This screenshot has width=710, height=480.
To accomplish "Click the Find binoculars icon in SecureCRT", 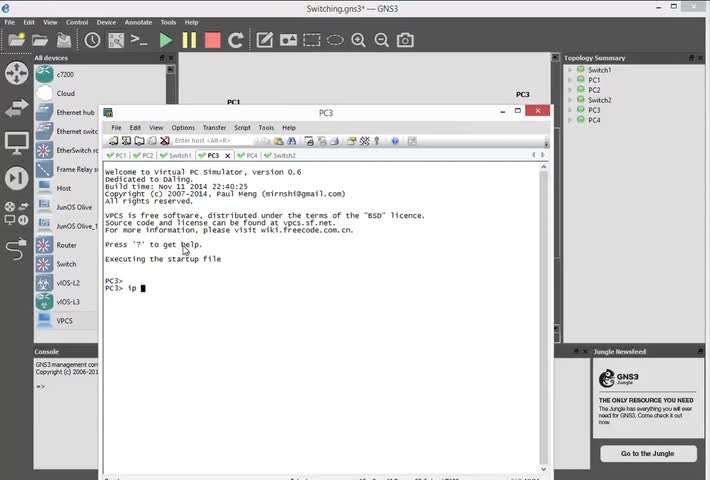I will (292, 141).
